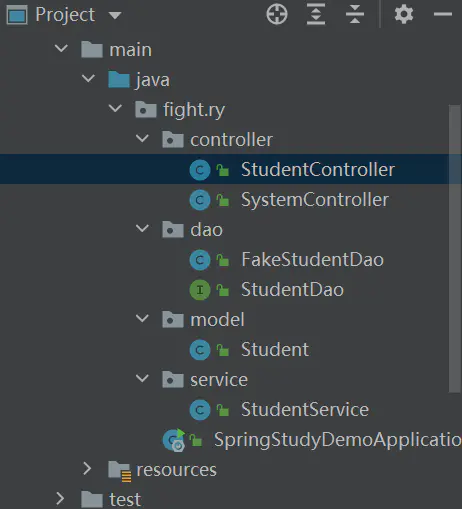Screen dimensions: 462x509
Task: Click the service package icon
Action: pos(173,379)
